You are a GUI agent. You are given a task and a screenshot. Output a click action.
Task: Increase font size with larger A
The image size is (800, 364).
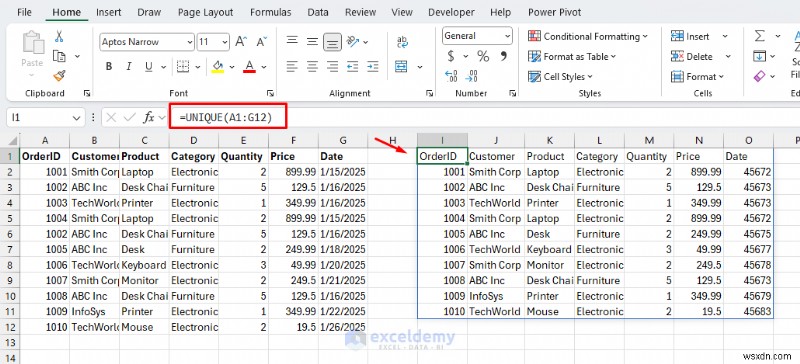click(241, 42)
